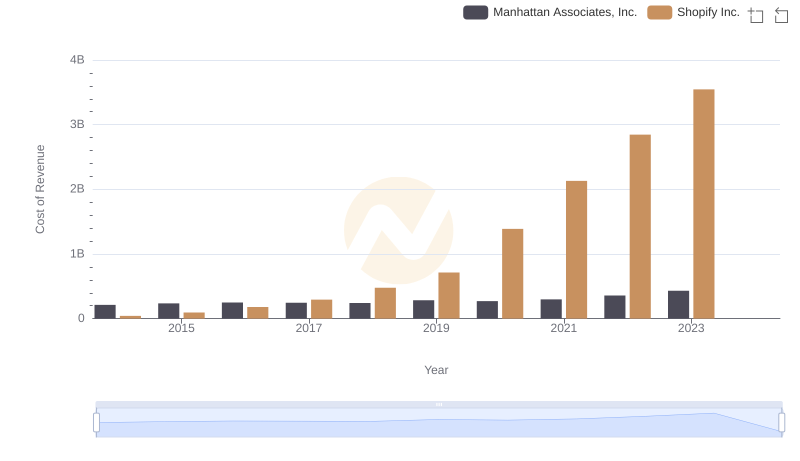
Task: Click the 2015 x-axis label
Action: click(x=181, y=328)
